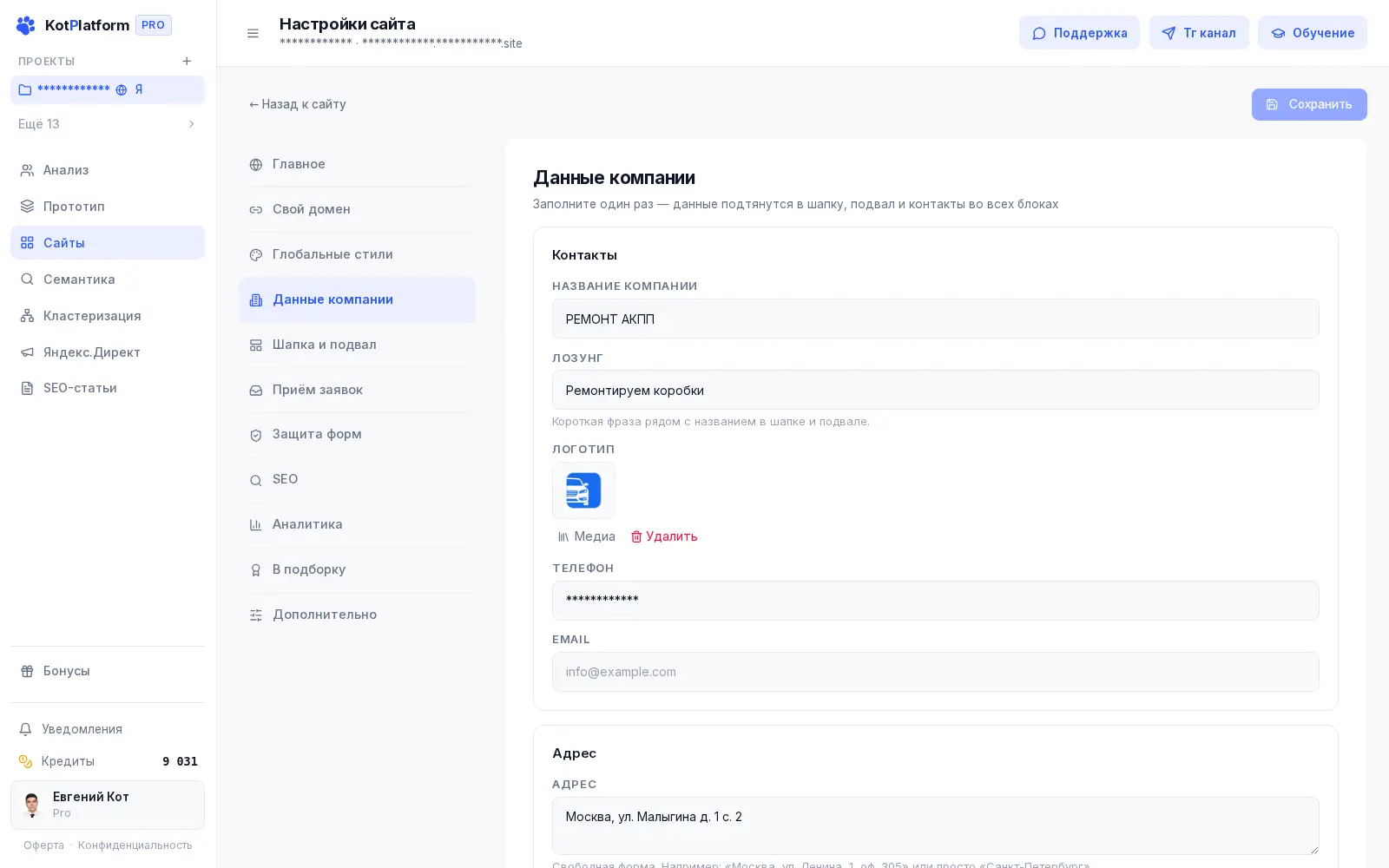1389x868 pixels.
Task: Focus the Лозунг input field
Action: [x=936, y=391]
